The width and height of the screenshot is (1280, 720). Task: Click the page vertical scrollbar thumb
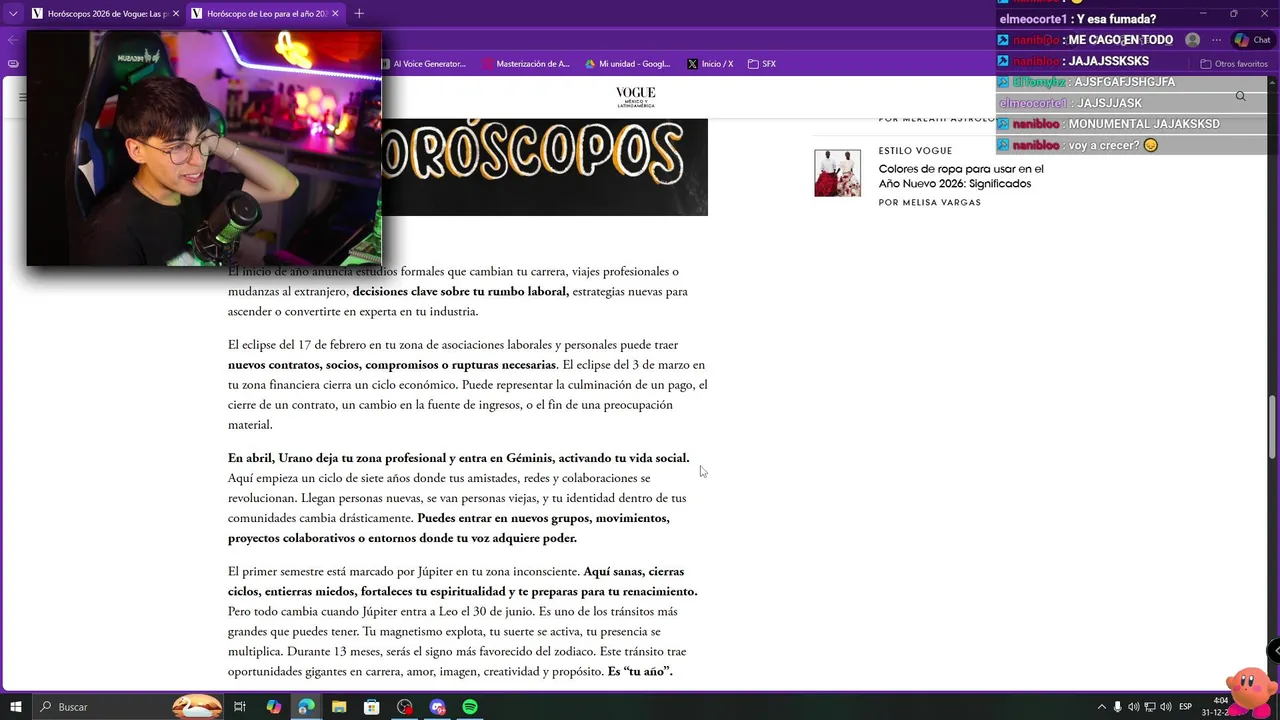pos(1273,426)
